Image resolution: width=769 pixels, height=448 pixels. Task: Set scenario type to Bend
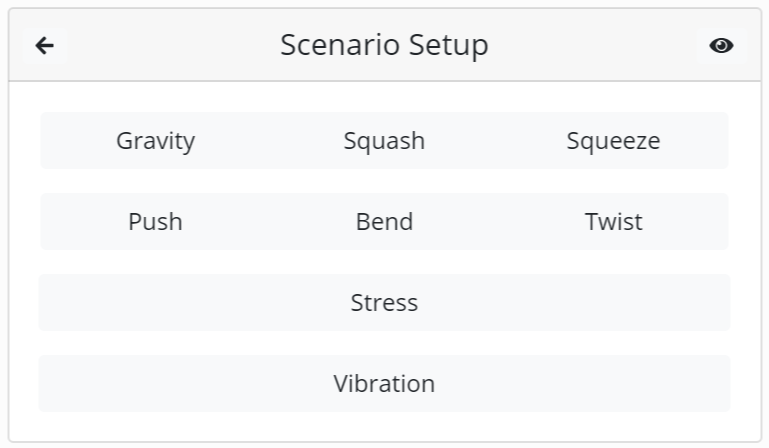384,222
